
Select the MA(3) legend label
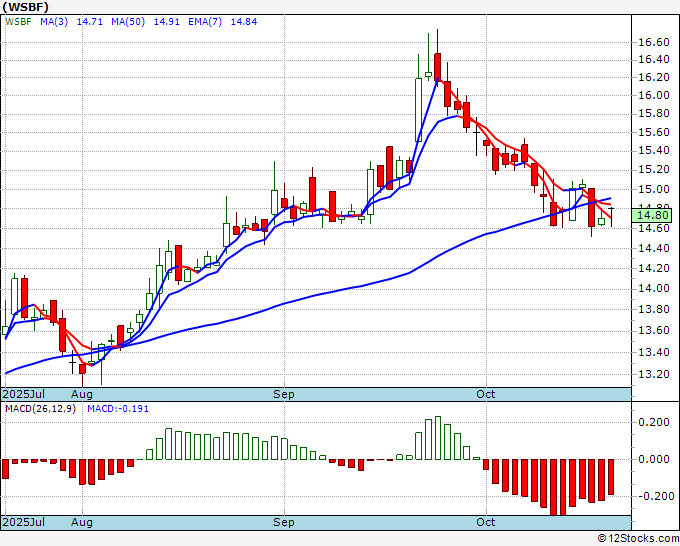point(54,21)
